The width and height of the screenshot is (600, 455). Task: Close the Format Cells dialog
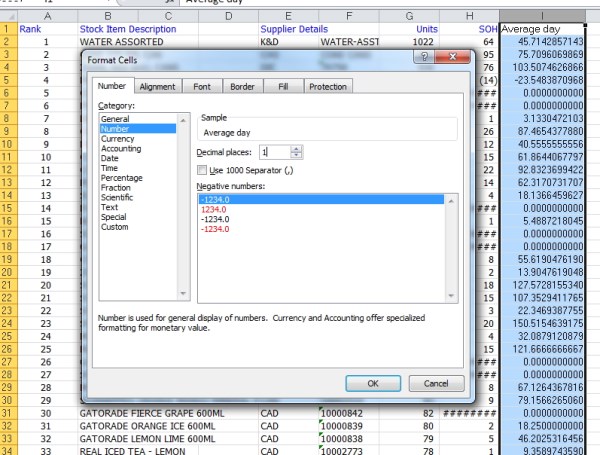pos(453,57)
